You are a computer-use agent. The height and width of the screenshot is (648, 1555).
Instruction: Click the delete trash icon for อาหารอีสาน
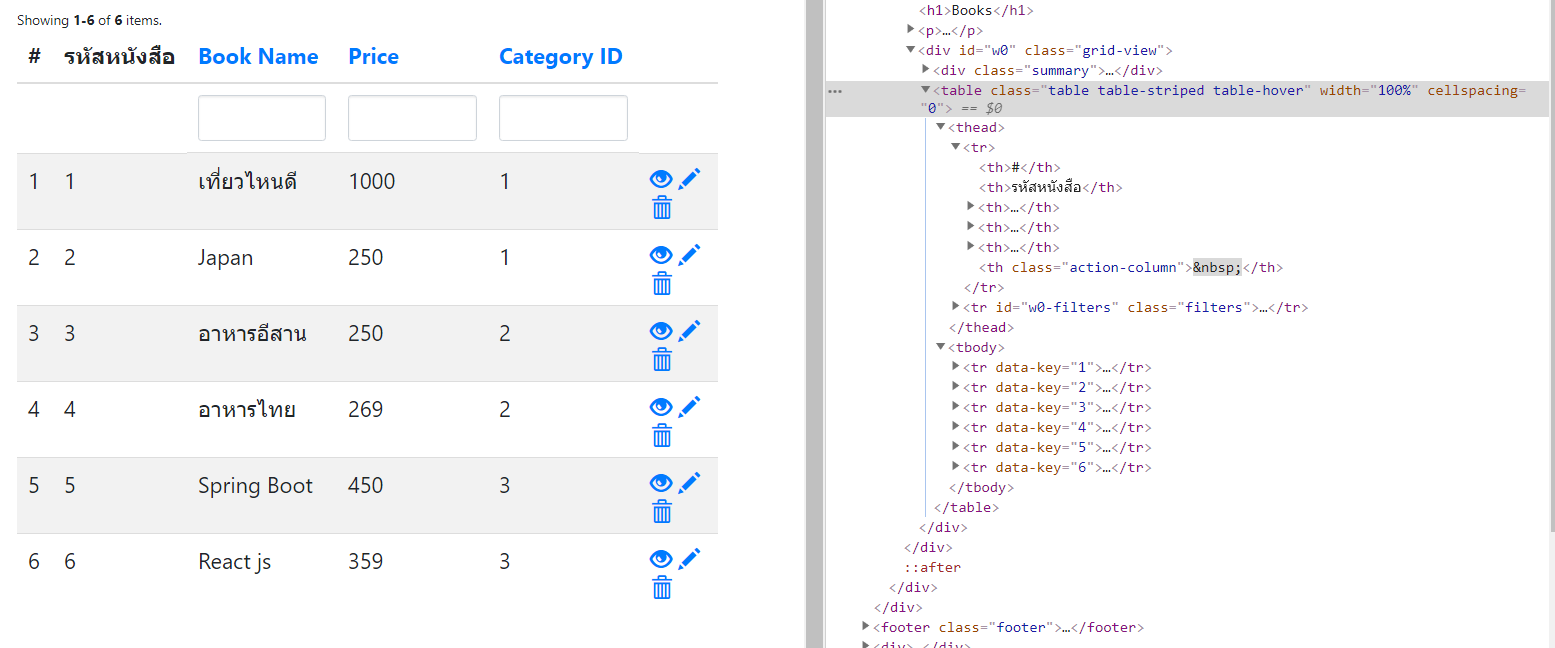[661, 359]
